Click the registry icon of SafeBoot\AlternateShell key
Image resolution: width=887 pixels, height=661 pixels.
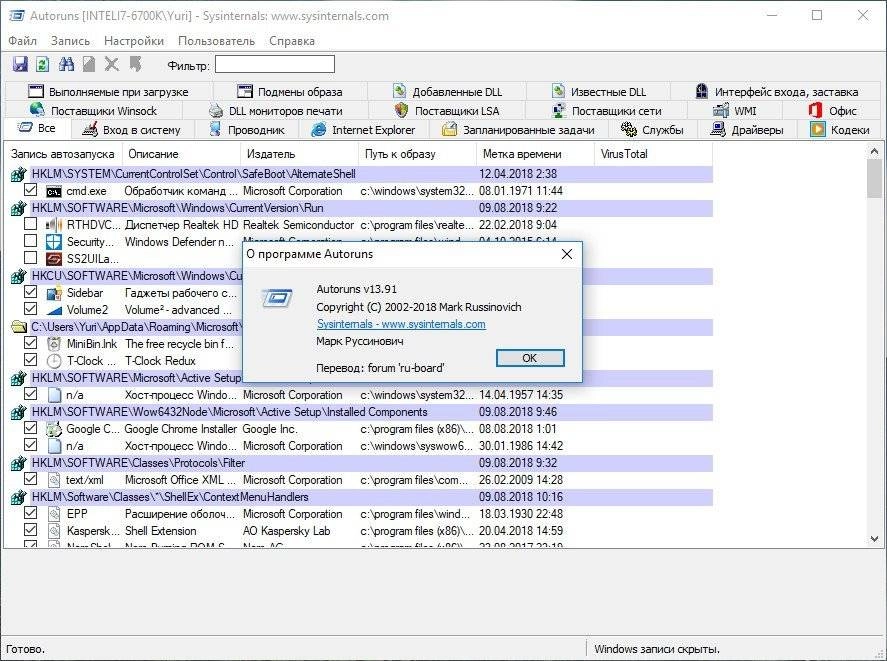coord(19,174)
